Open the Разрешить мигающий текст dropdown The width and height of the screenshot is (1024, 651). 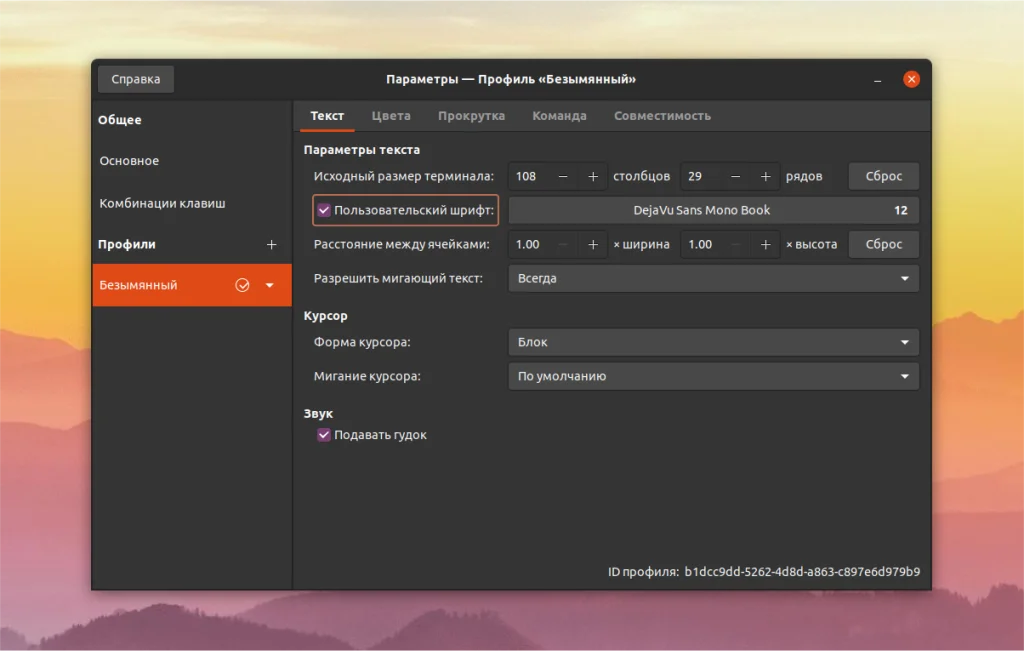712,278
